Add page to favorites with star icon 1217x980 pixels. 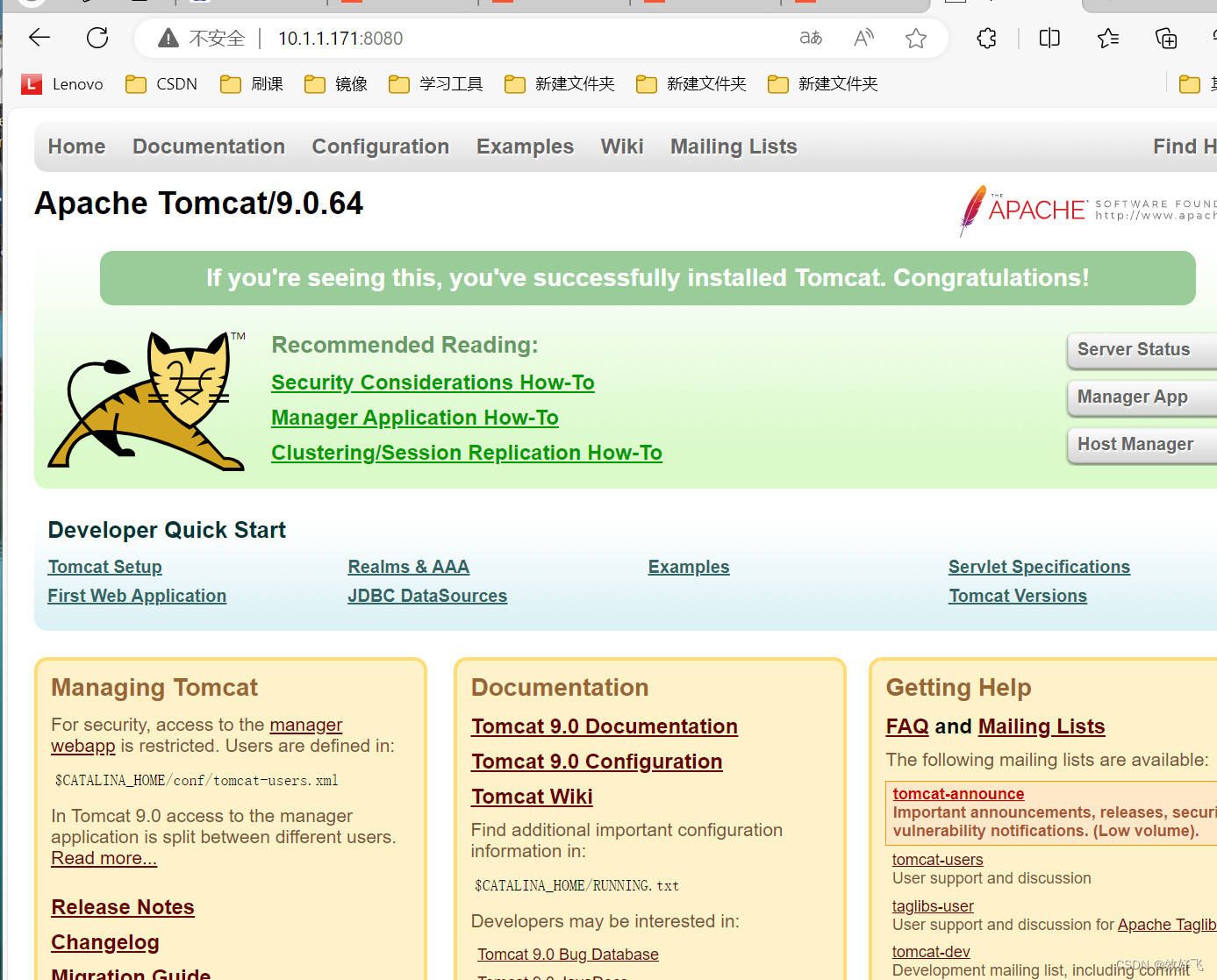pos(916,38)
